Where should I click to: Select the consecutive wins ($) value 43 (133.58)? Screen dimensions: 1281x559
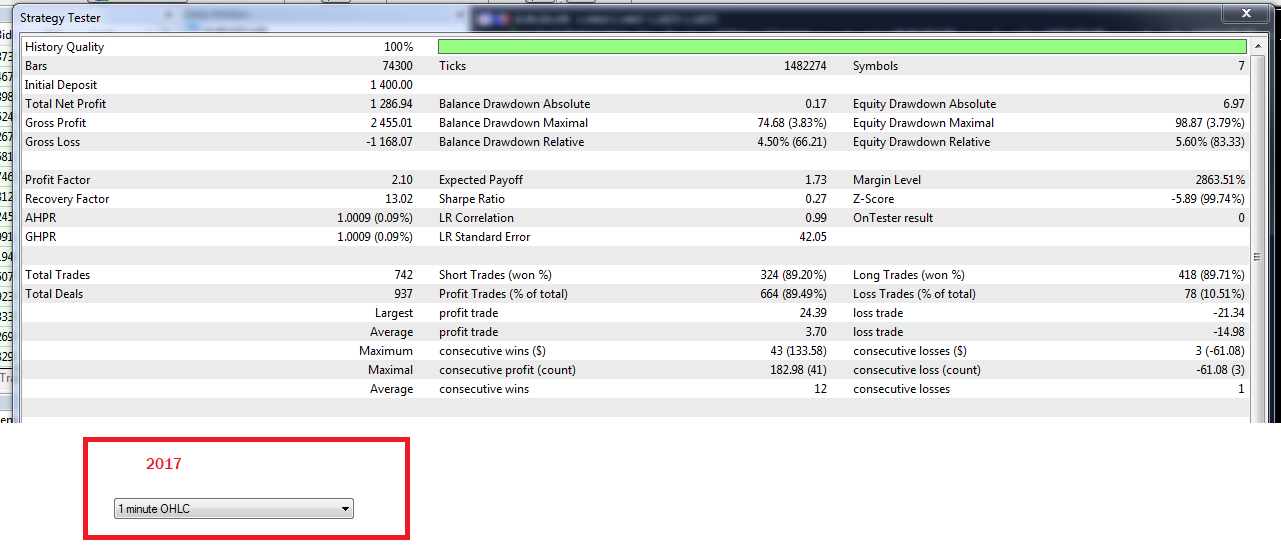coord(795,351)
